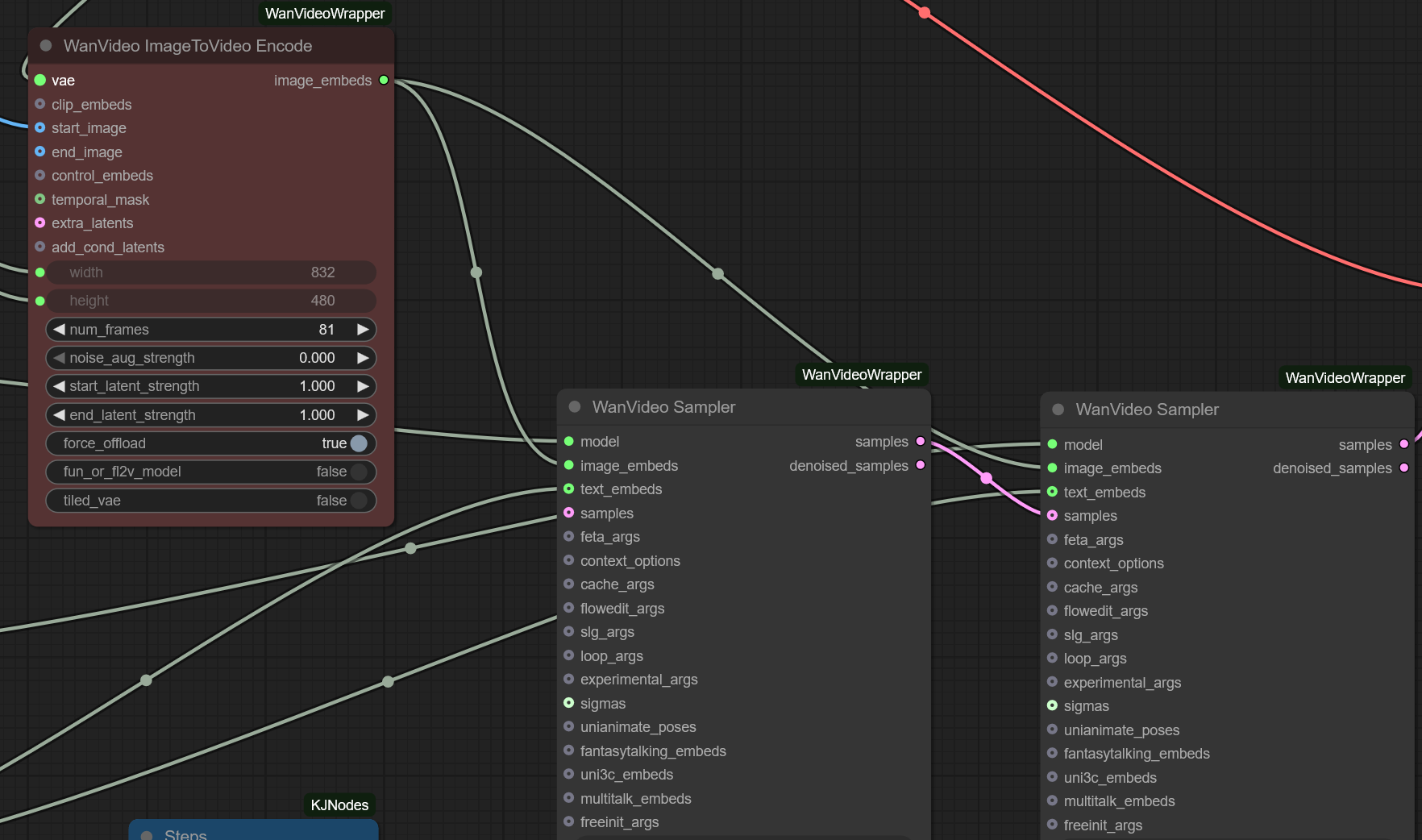The width and height of the screenshot is (1422, 840).
Task: Click the experimental_args socket on right Sampler
Action: [x=1053, y=682]
